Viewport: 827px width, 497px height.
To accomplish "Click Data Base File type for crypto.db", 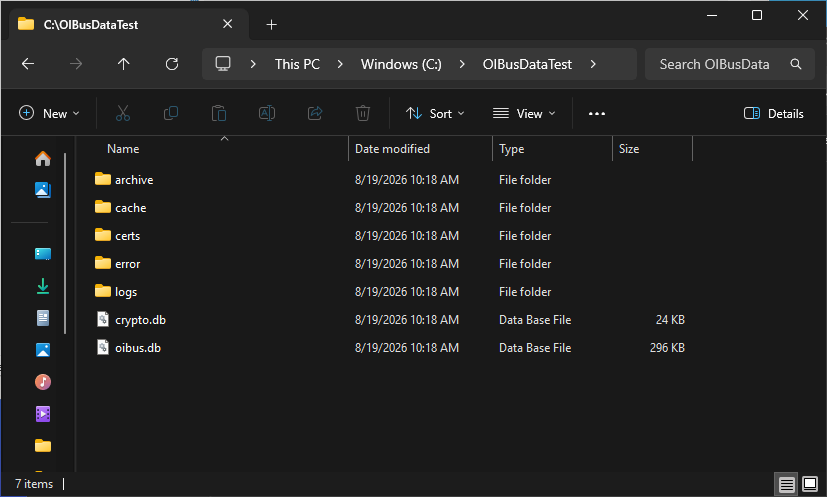I will click(x=535, y=320).
